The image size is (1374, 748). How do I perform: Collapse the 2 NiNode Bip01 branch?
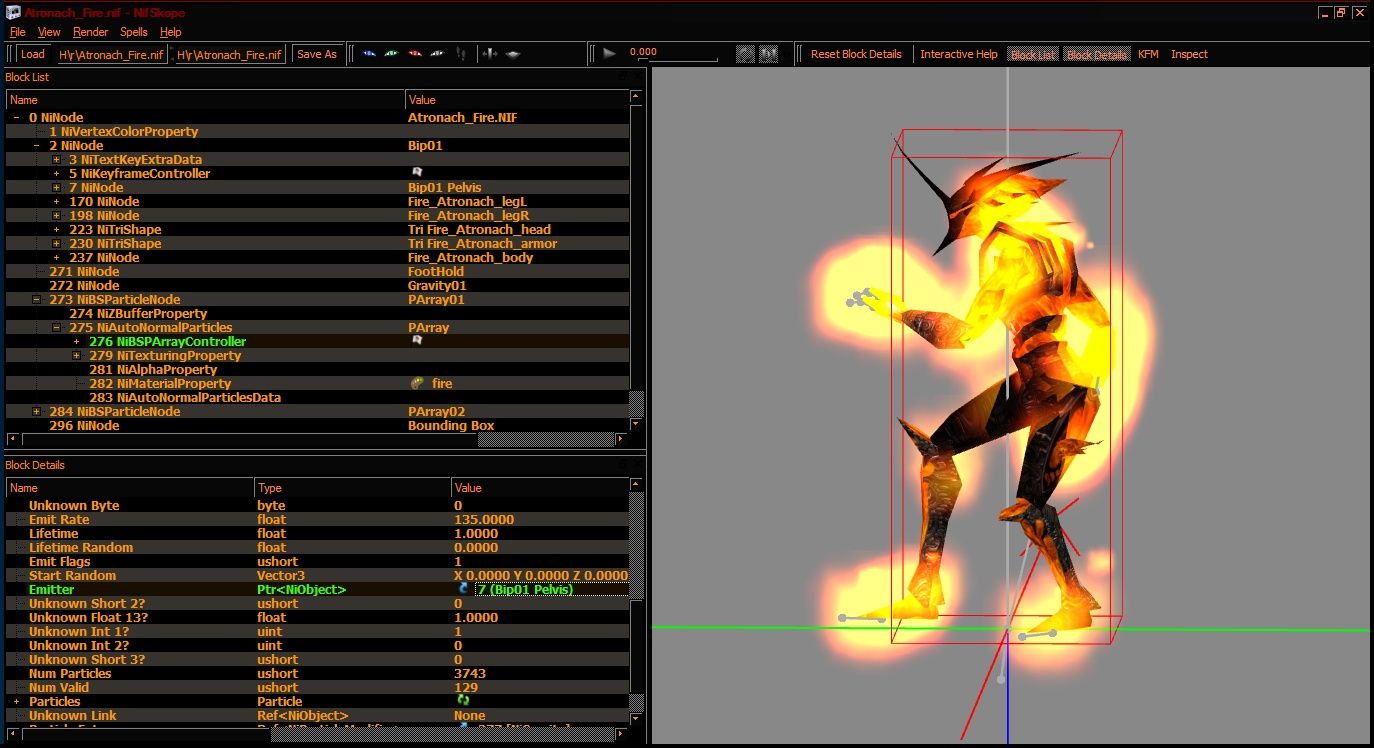[x=37, y=146]
